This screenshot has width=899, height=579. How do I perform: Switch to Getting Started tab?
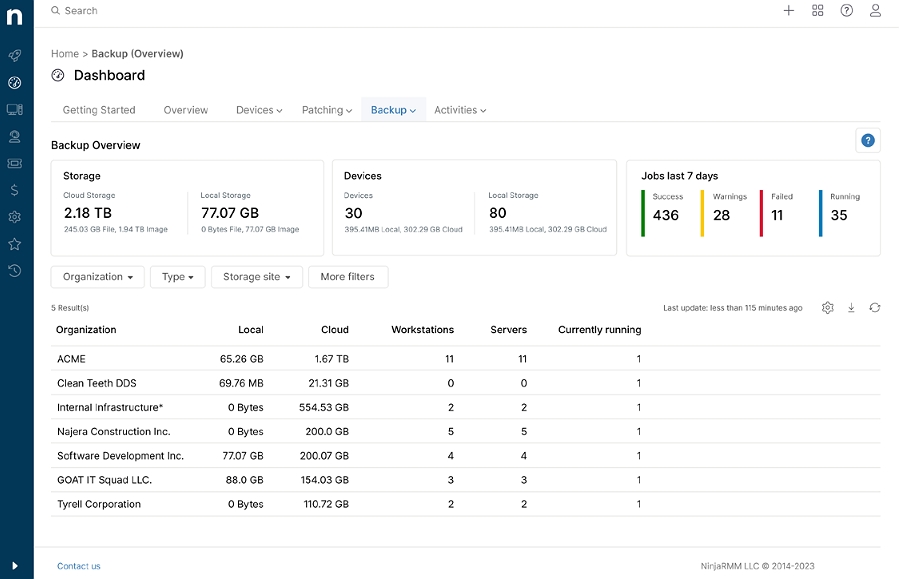[x=99, y=110]
